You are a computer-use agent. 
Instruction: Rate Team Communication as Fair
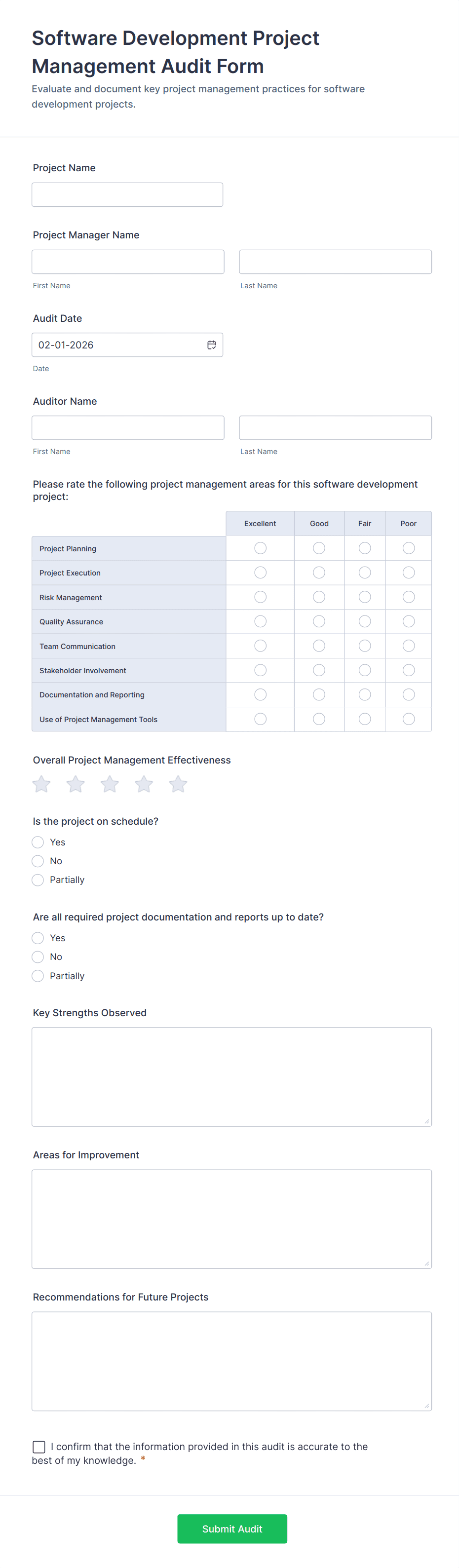coord(364,646)
